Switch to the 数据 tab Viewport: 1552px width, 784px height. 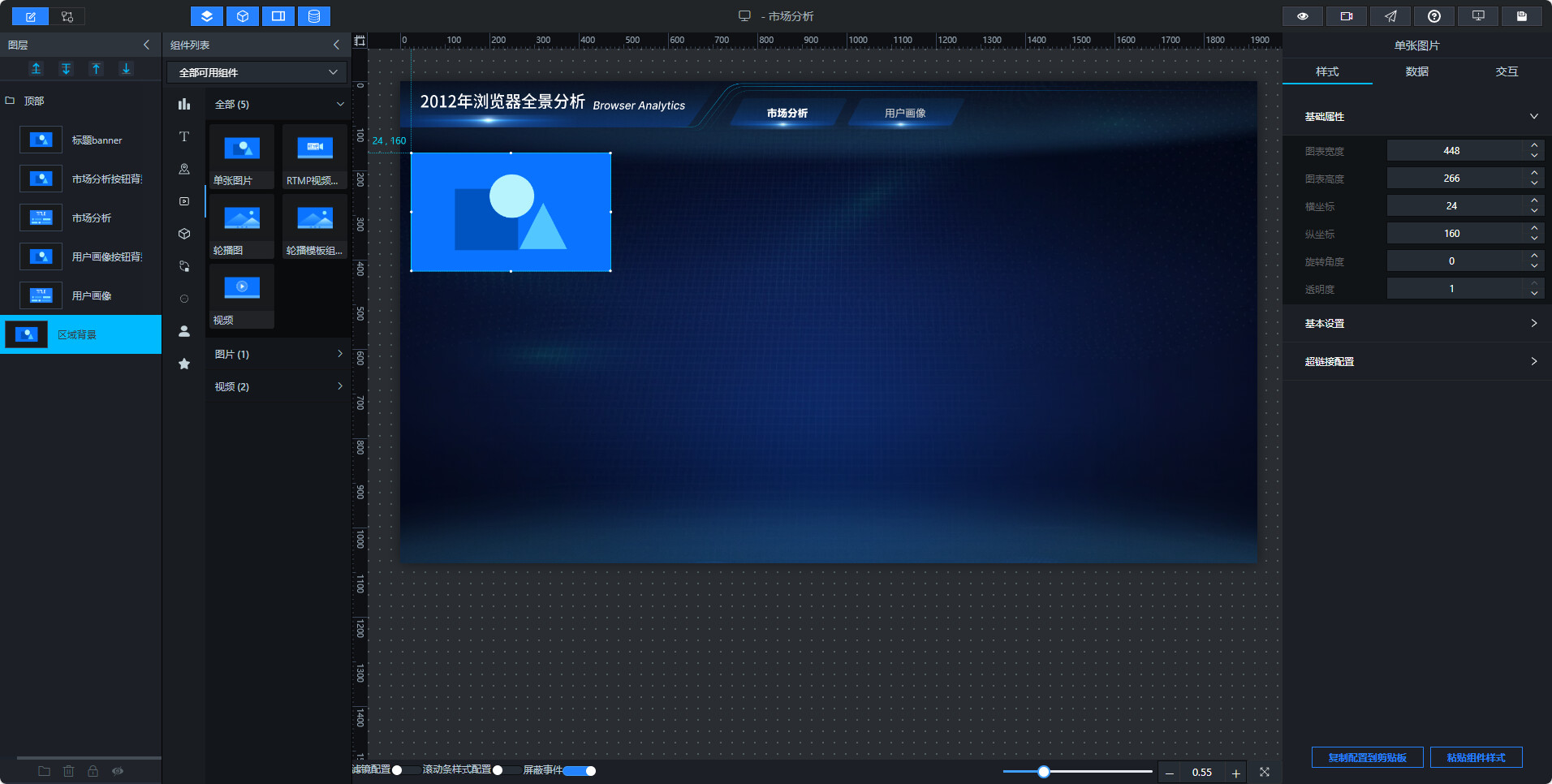(1417, 71)
